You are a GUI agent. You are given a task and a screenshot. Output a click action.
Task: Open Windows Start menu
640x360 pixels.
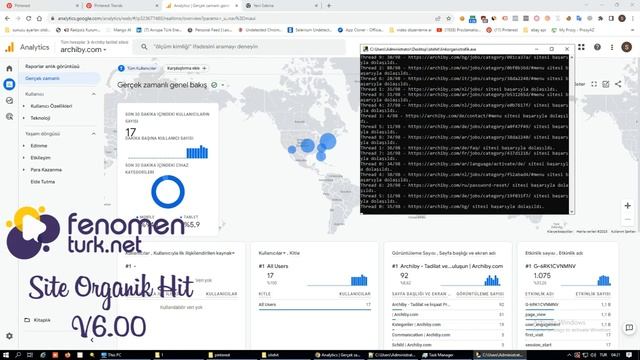point(6,355)
